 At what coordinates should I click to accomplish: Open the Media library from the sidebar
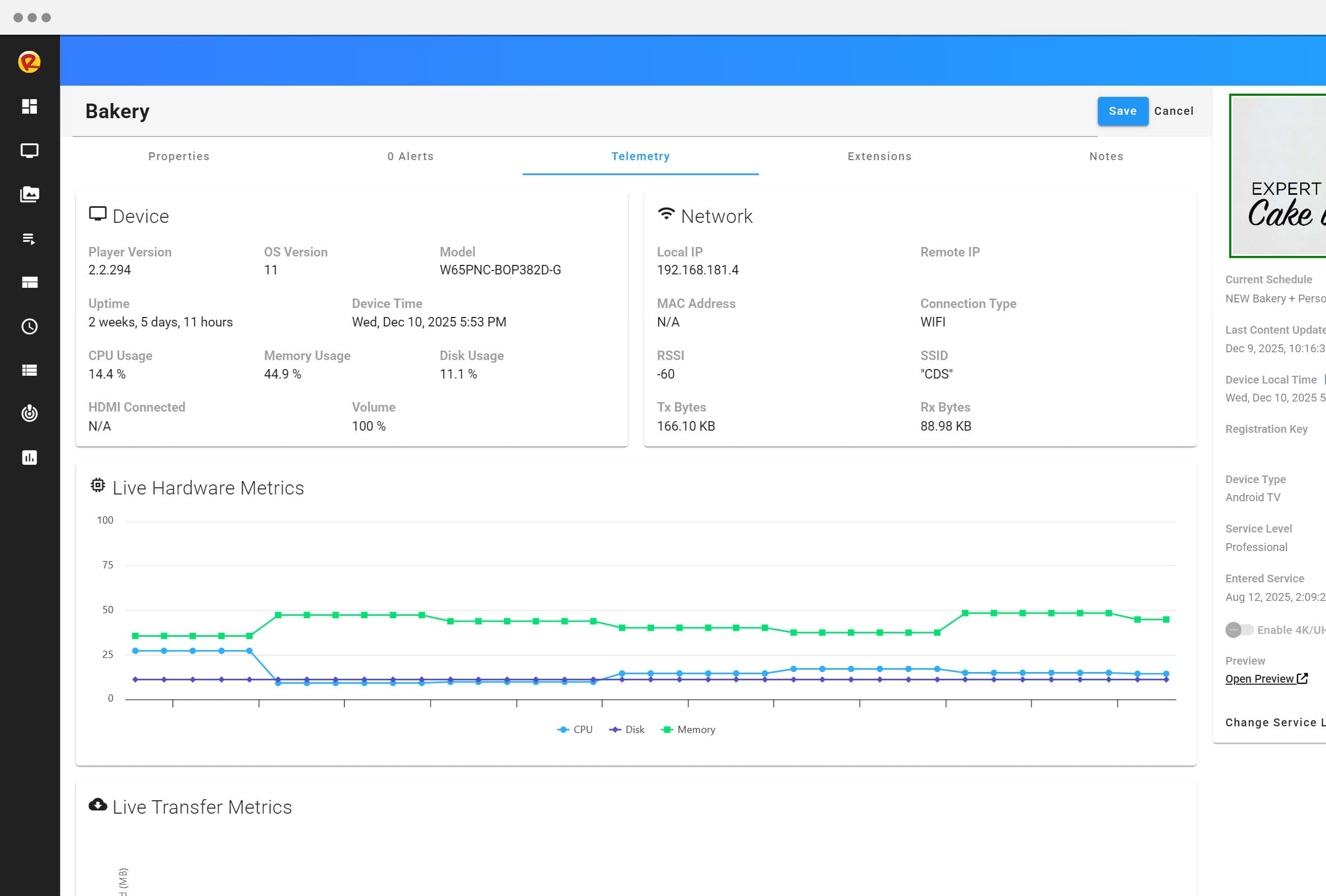point(30,194)
